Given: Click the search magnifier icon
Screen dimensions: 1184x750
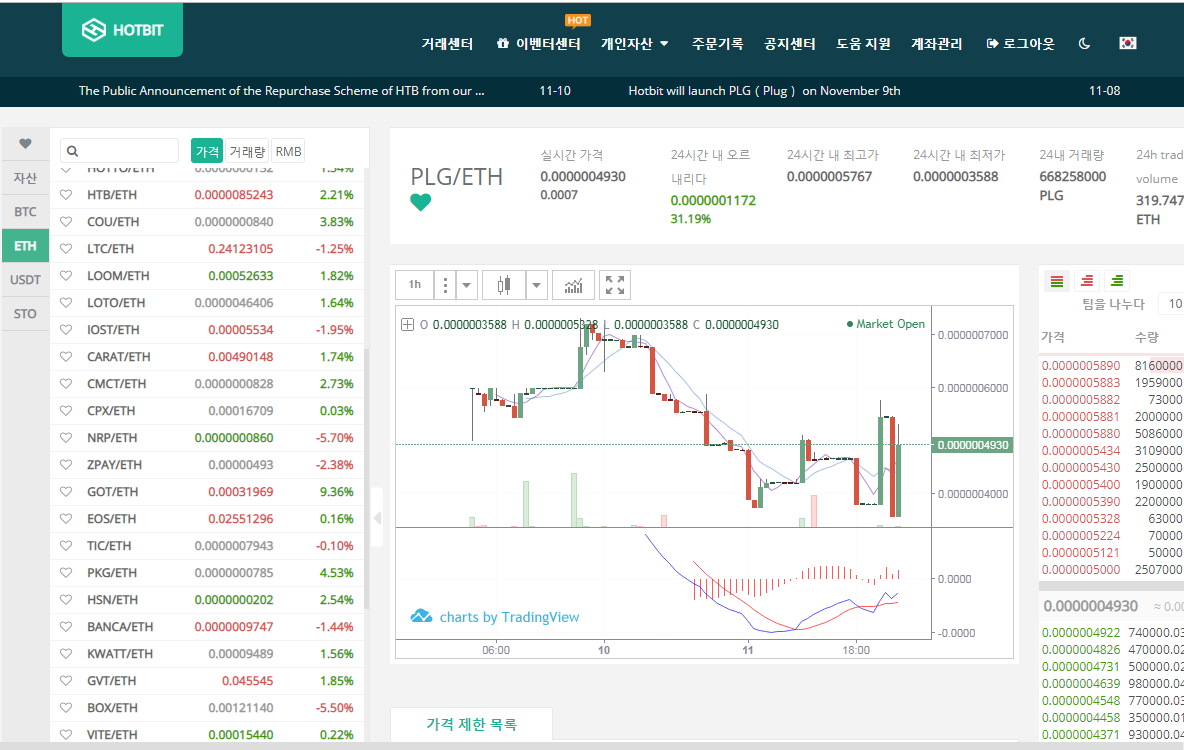Looking at the screenshot, I should pos(72,151).
